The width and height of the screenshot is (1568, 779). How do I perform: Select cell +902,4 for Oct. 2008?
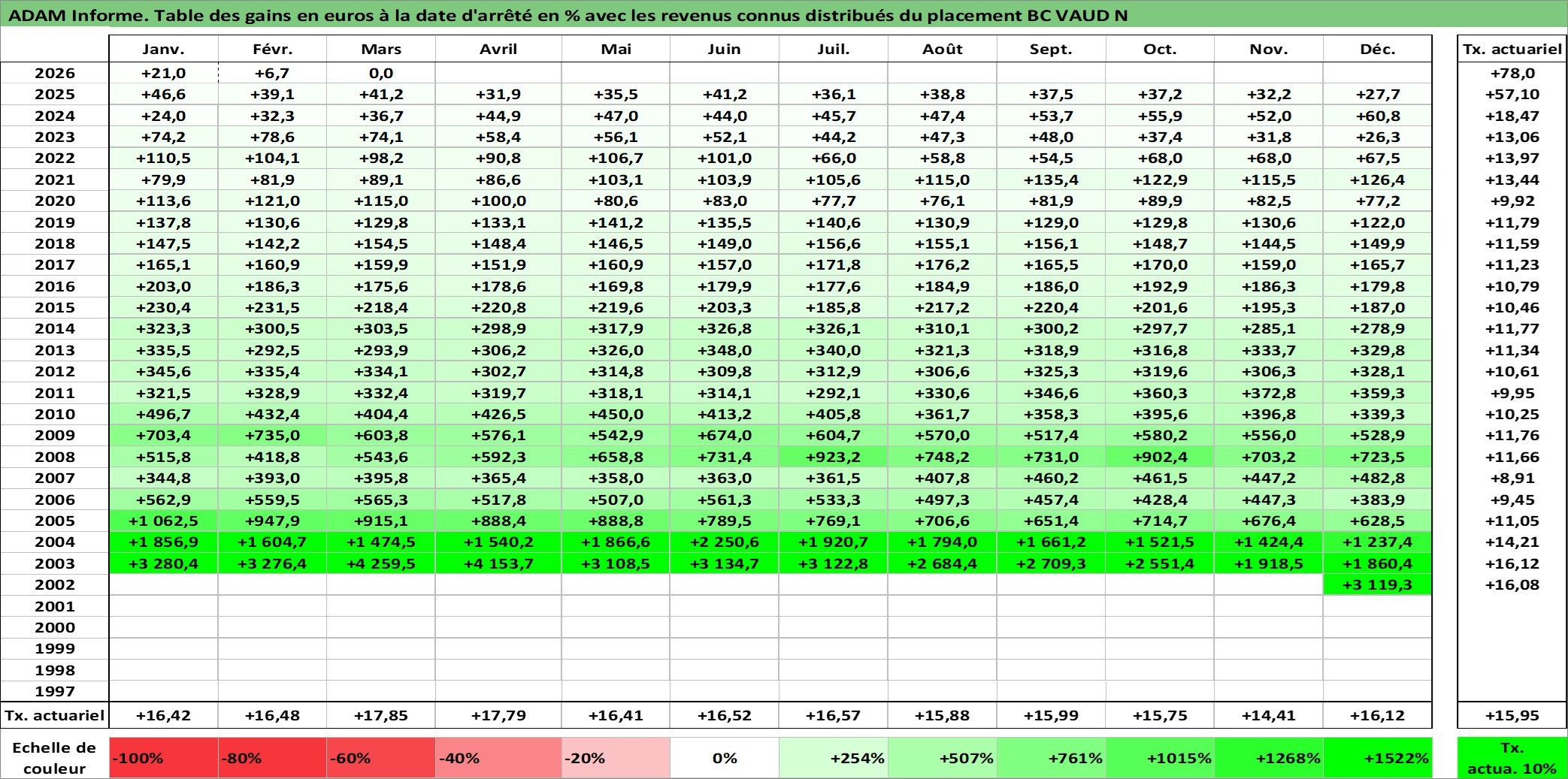coord(1161,457)
